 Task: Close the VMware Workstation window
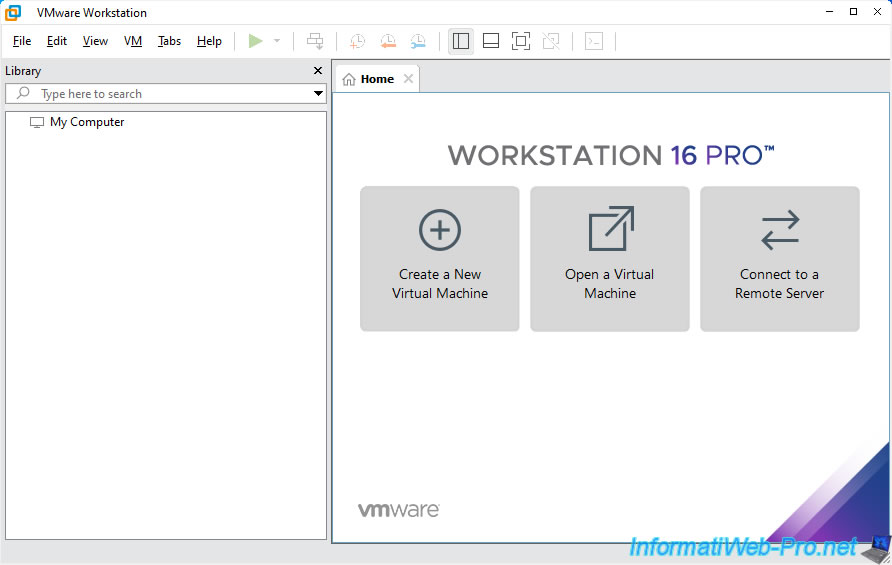877,12
